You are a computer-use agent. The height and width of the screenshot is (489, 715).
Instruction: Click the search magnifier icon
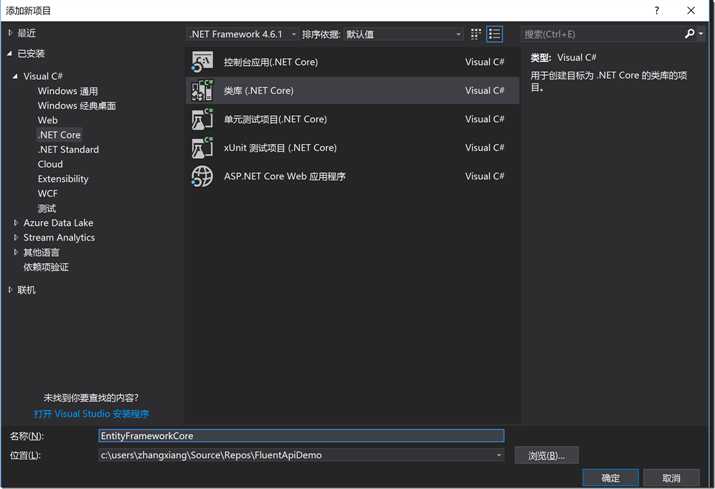point(689,34)
